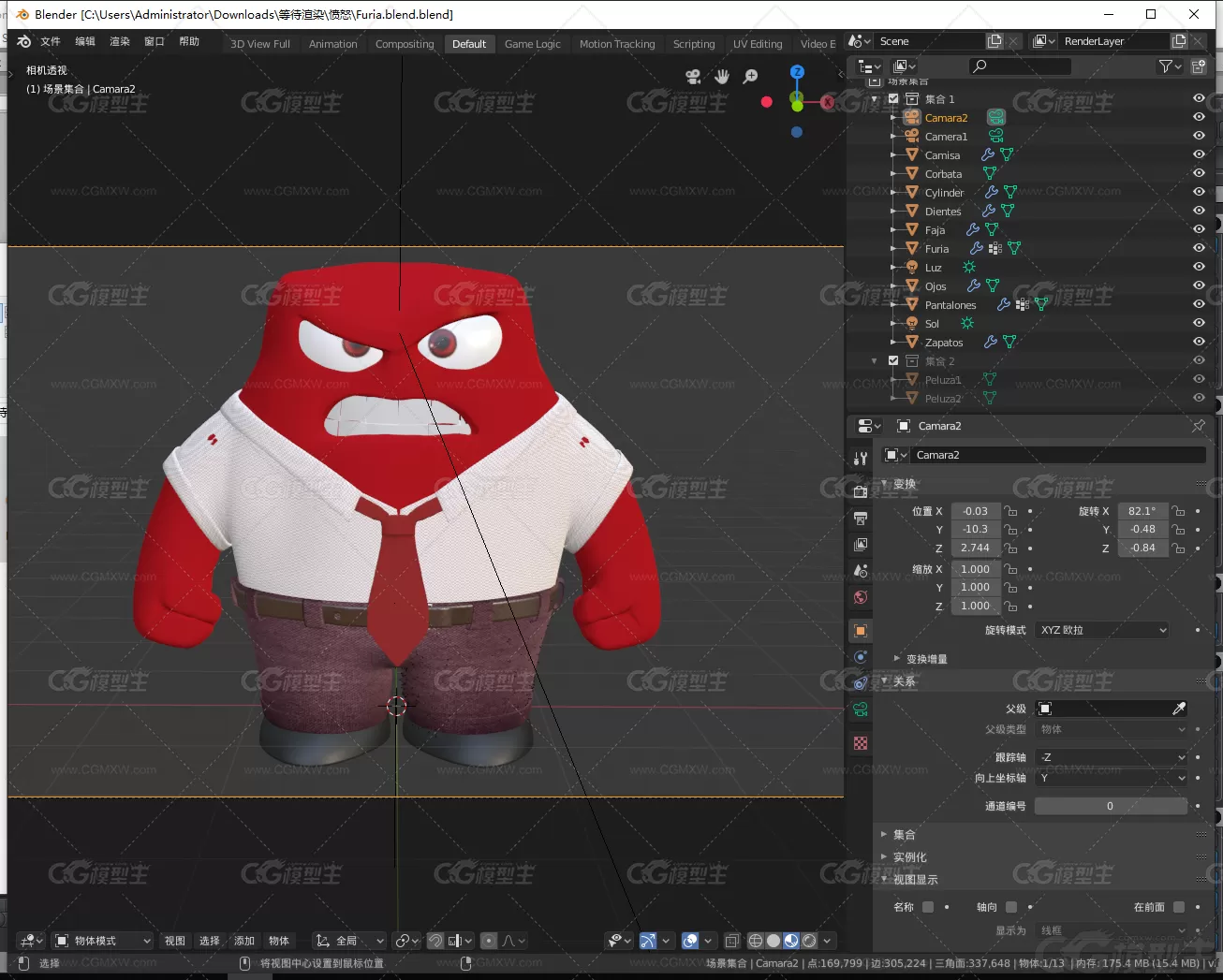Open the 文件 menu
This screenshot has width=1223, height=980.
51,41
